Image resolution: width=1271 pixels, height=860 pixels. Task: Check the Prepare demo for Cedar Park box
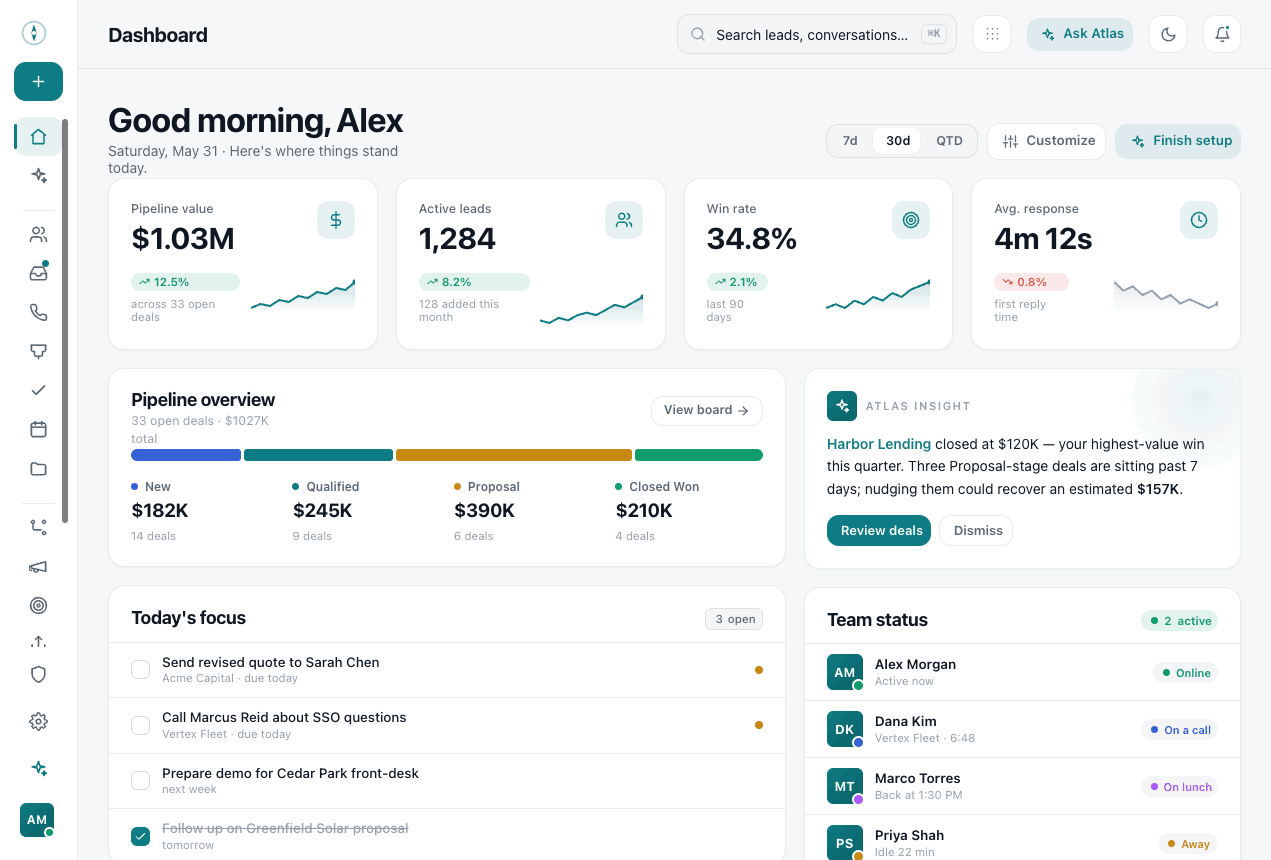point(141,780)
